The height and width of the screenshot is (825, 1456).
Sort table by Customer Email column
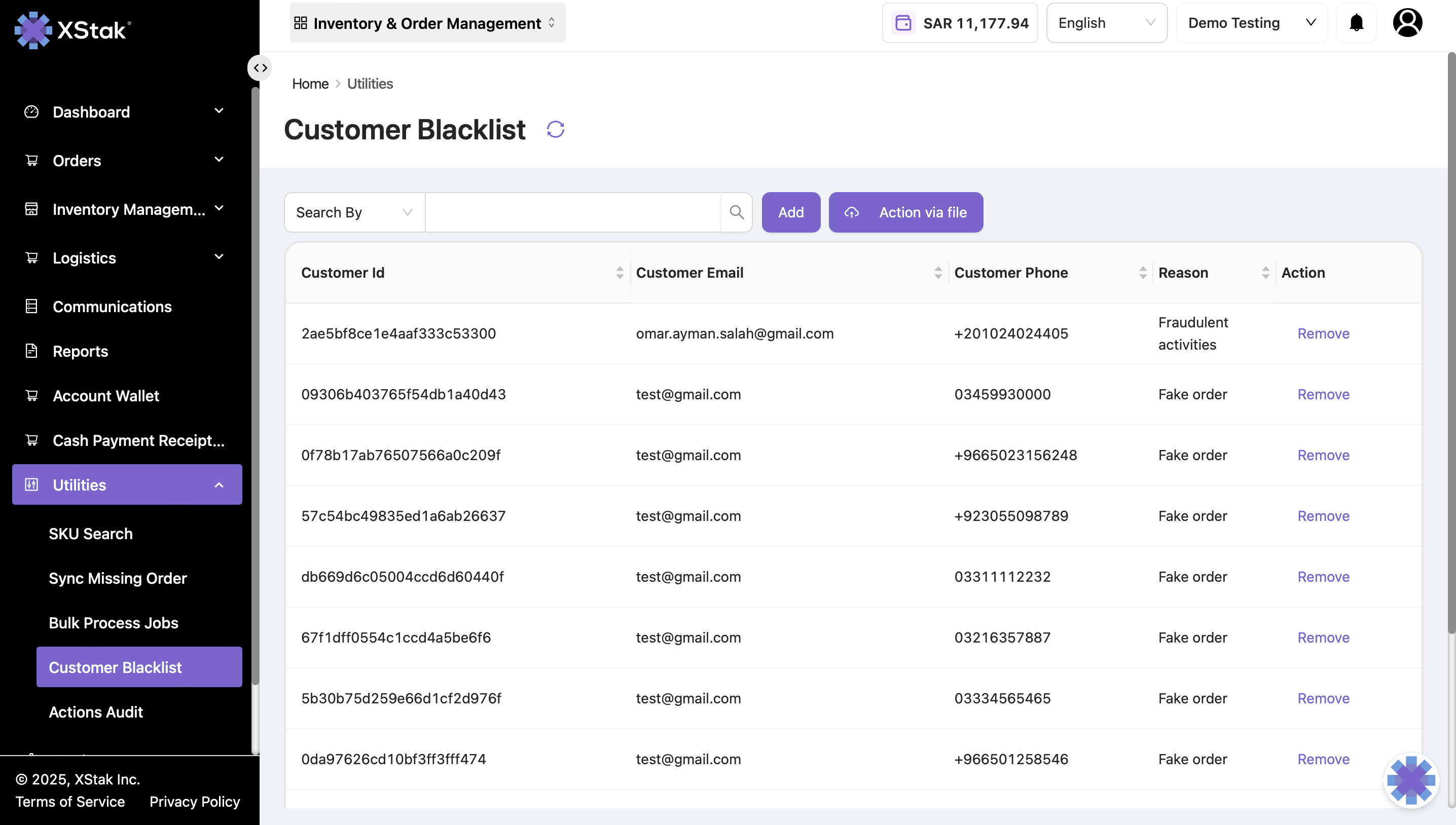tap(937, 273)
